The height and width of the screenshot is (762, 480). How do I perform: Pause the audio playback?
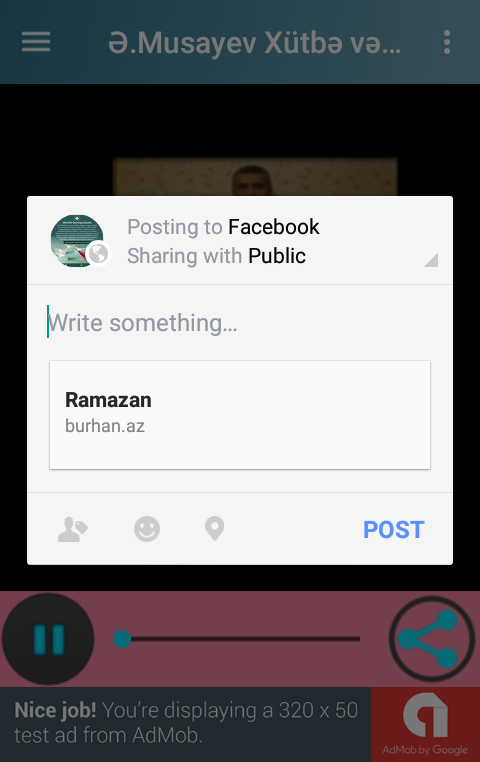(48, 639)
